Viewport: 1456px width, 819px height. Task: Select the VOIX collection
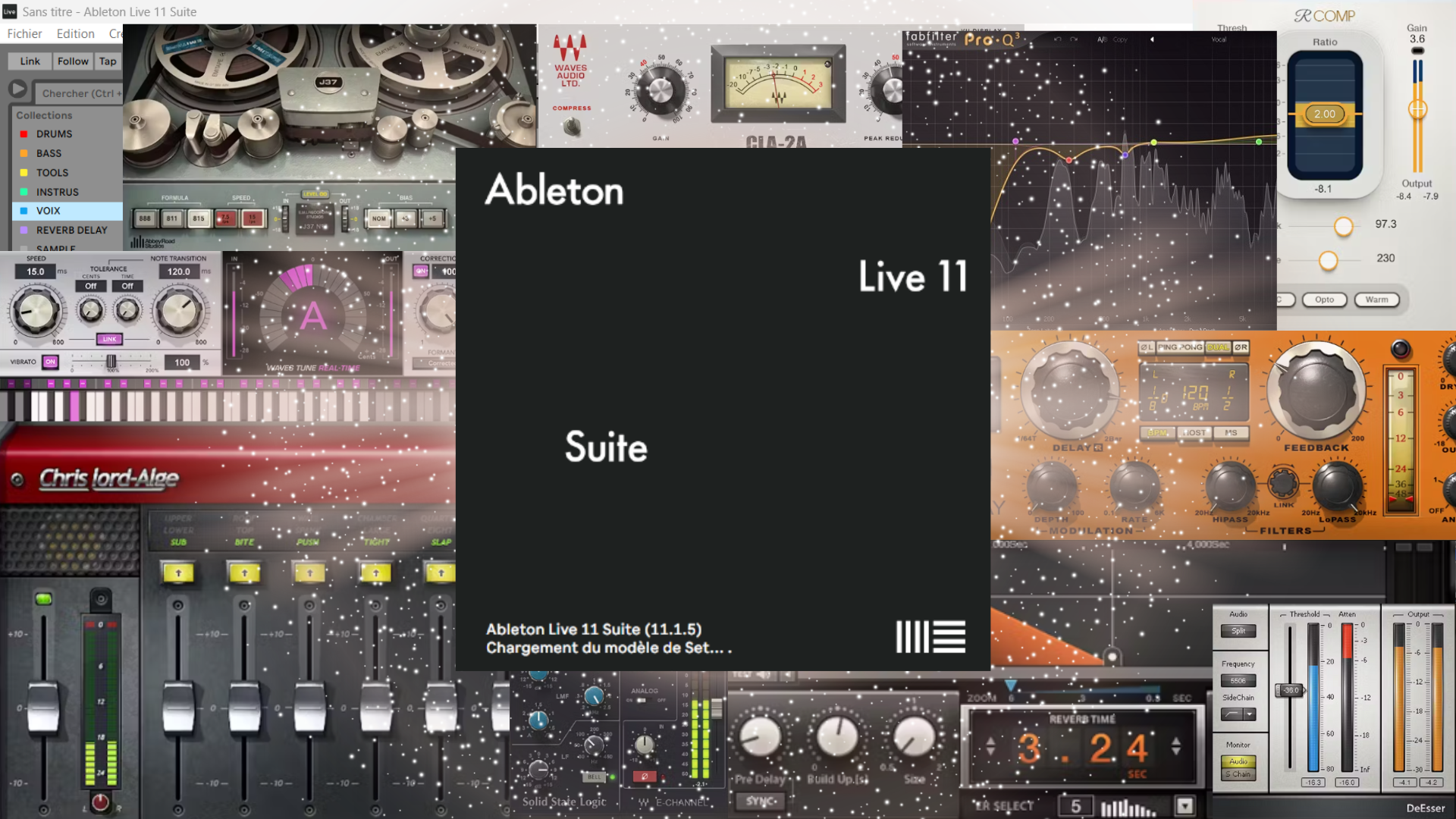[x=67, y=211]
